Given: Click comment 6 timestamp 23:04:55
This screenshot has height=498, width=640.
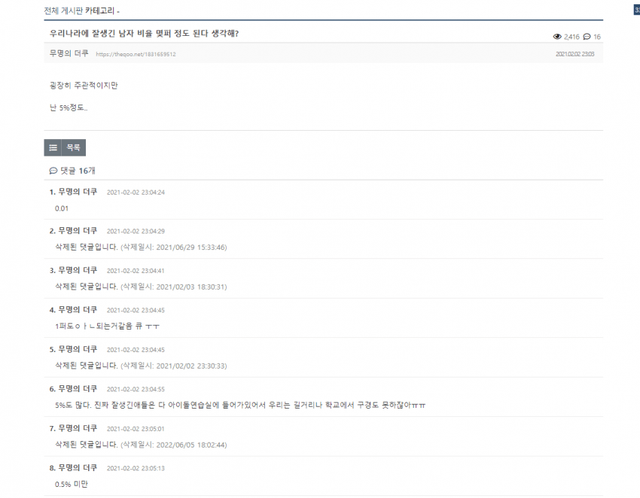Looking at the screenshot, I should [136, 389].
